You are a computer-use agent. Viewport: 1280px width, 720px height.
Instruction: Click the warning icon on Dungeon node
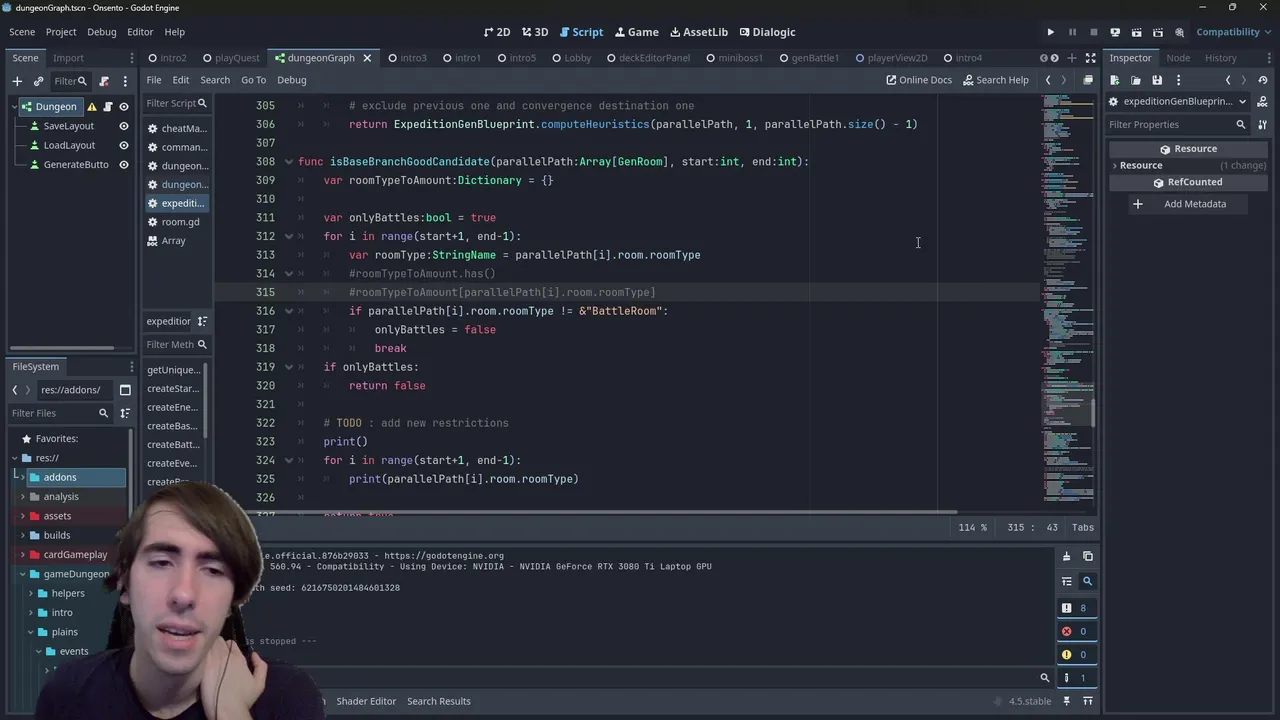click(92, 107)
